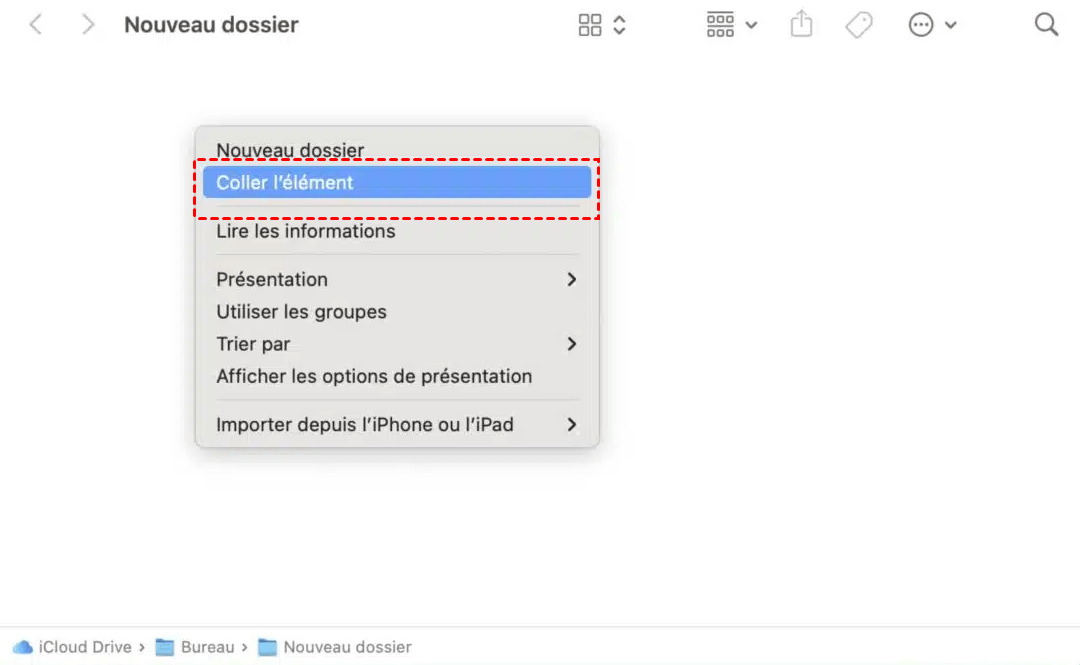
Task: Select Nouveau dossier in the context menu
Action: (290, 151)
